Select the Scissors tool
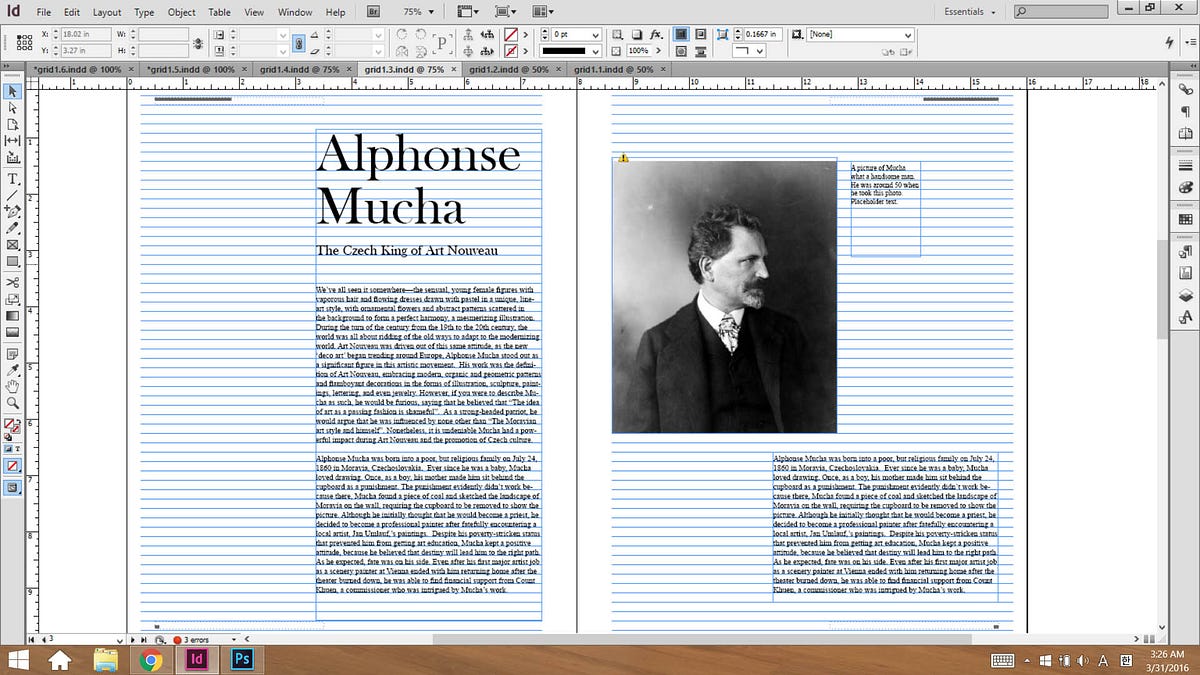The height and width of the screenshot is (675, 1200). click(x=13, y=283)
